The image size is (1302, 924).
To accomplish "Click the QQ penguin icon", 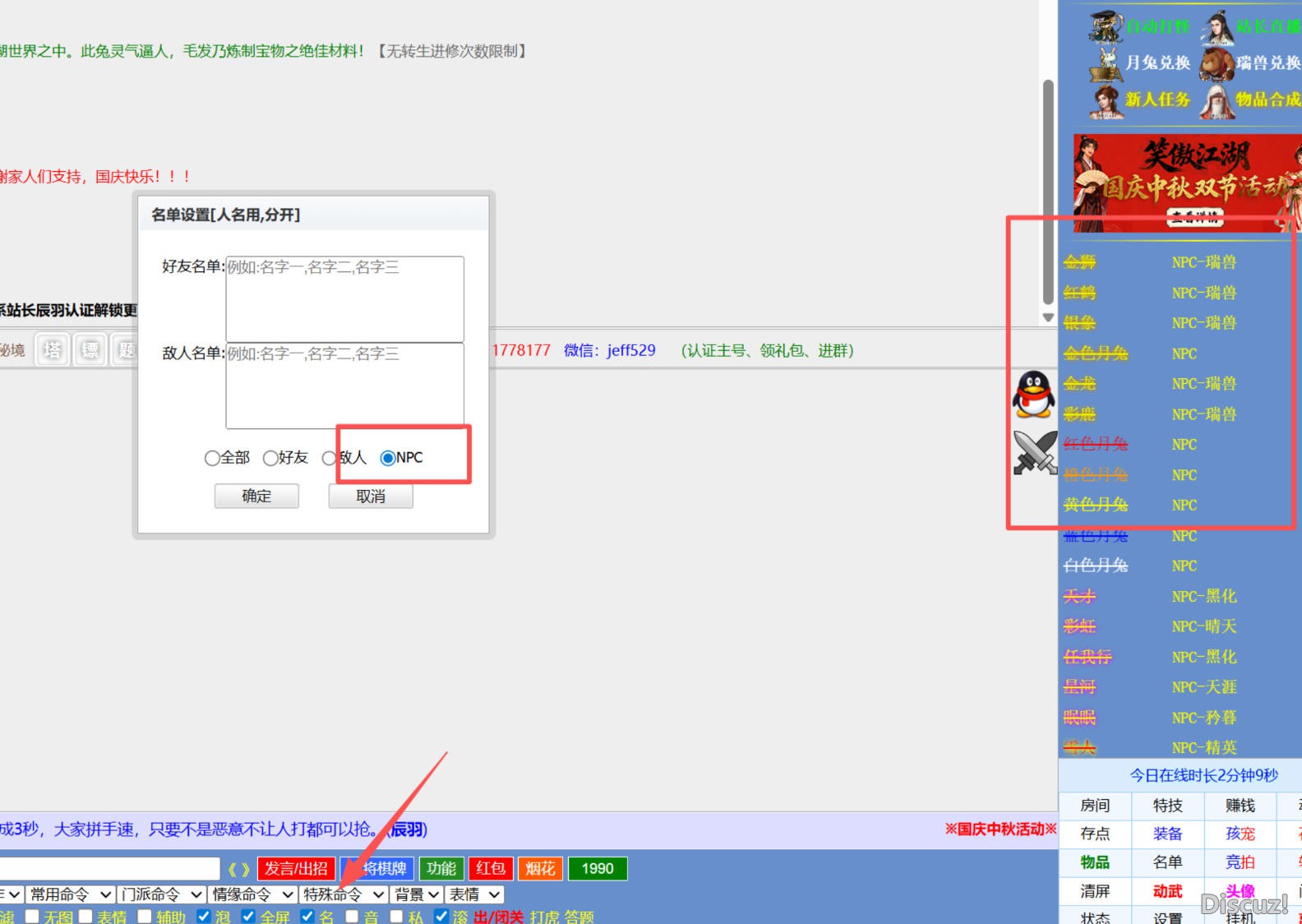I will [1033, 394].
